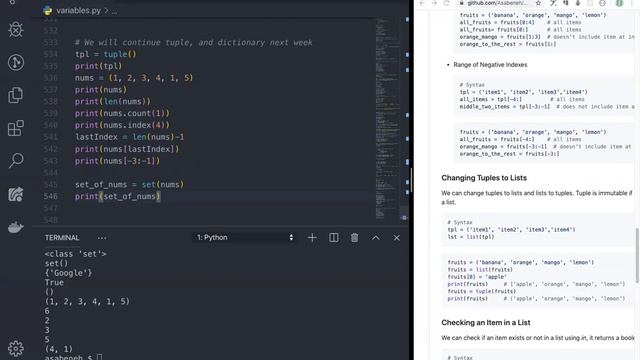Click browser code 'fruits = tuple(fruits)'
This screenshot has width=640, height=360.
click(482, 291)
